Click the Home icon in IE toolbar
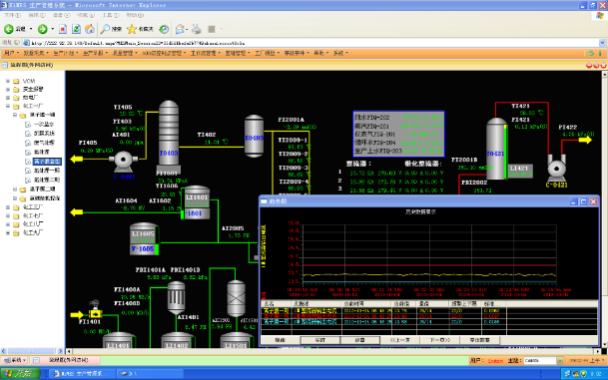 click(90, 29)
